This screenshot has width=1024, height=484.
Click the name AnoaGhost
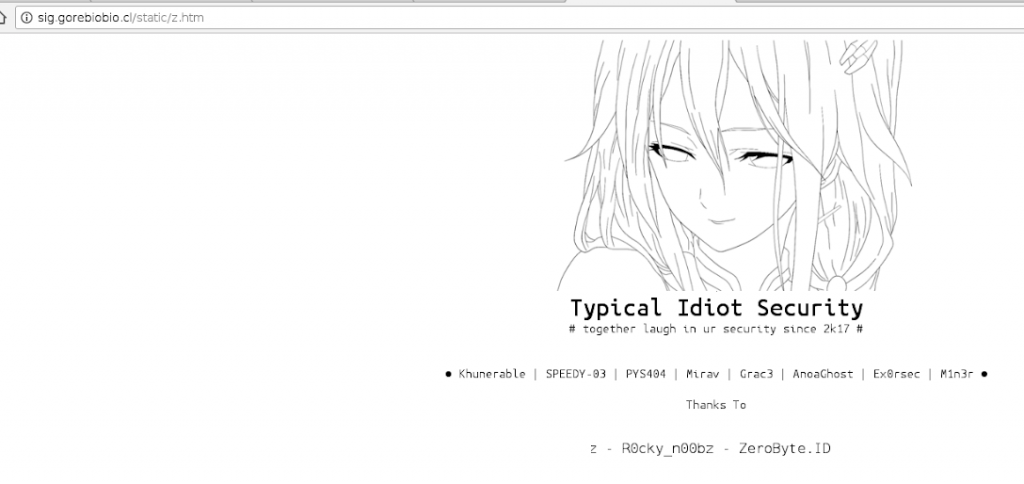coord(823,374)
